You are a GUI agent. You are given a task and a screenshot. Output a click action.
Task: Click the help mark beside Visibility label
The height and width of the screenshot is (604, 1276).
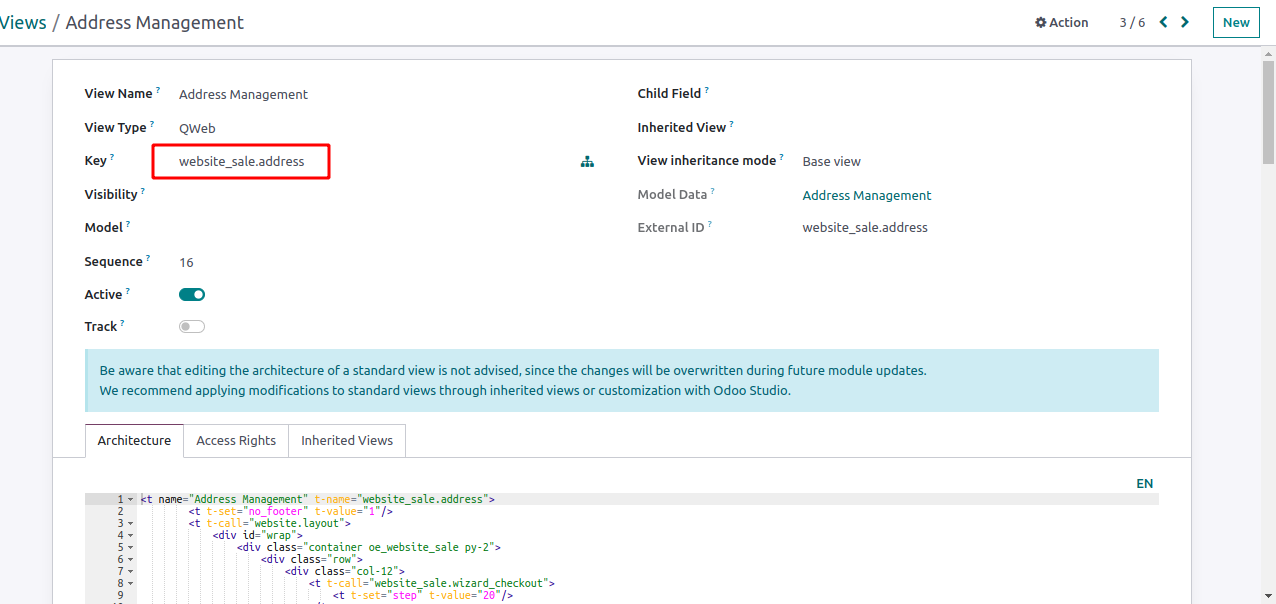(143, 191)
